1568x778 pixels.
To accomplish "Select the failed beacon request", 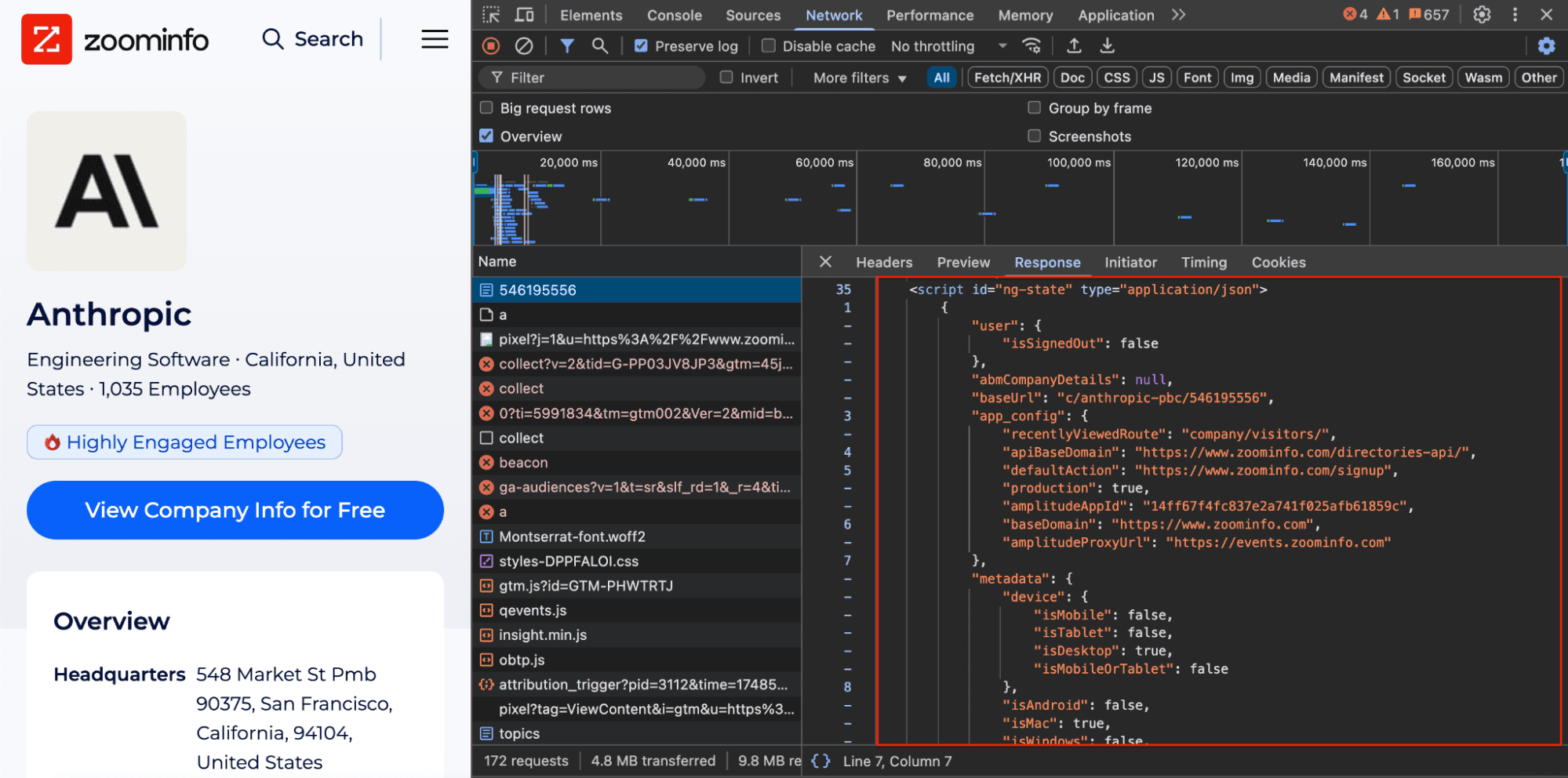I will tap(636, 463).
